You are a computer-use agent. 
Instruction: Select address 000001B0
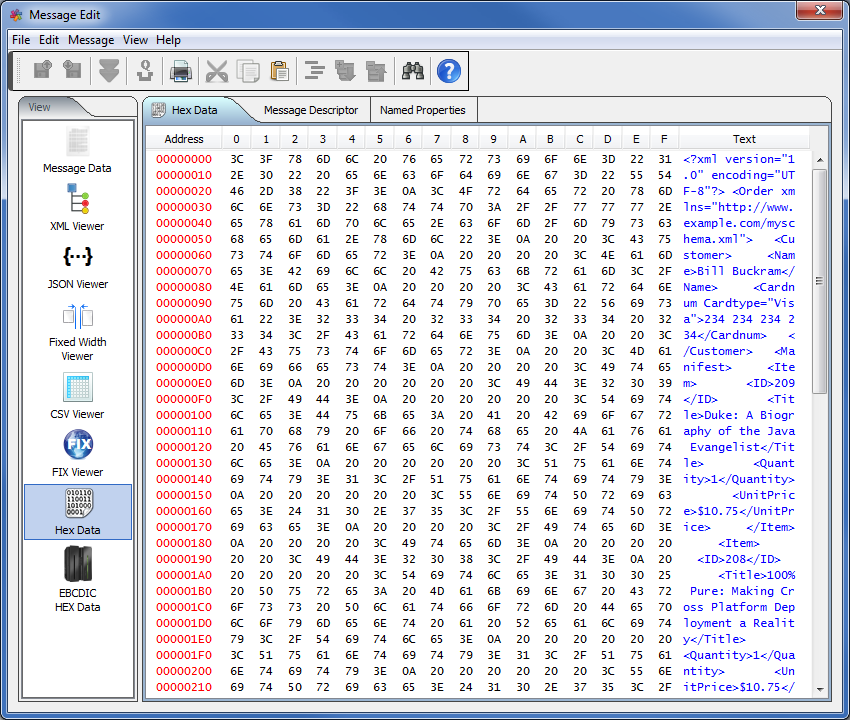(x=184, y=591)
